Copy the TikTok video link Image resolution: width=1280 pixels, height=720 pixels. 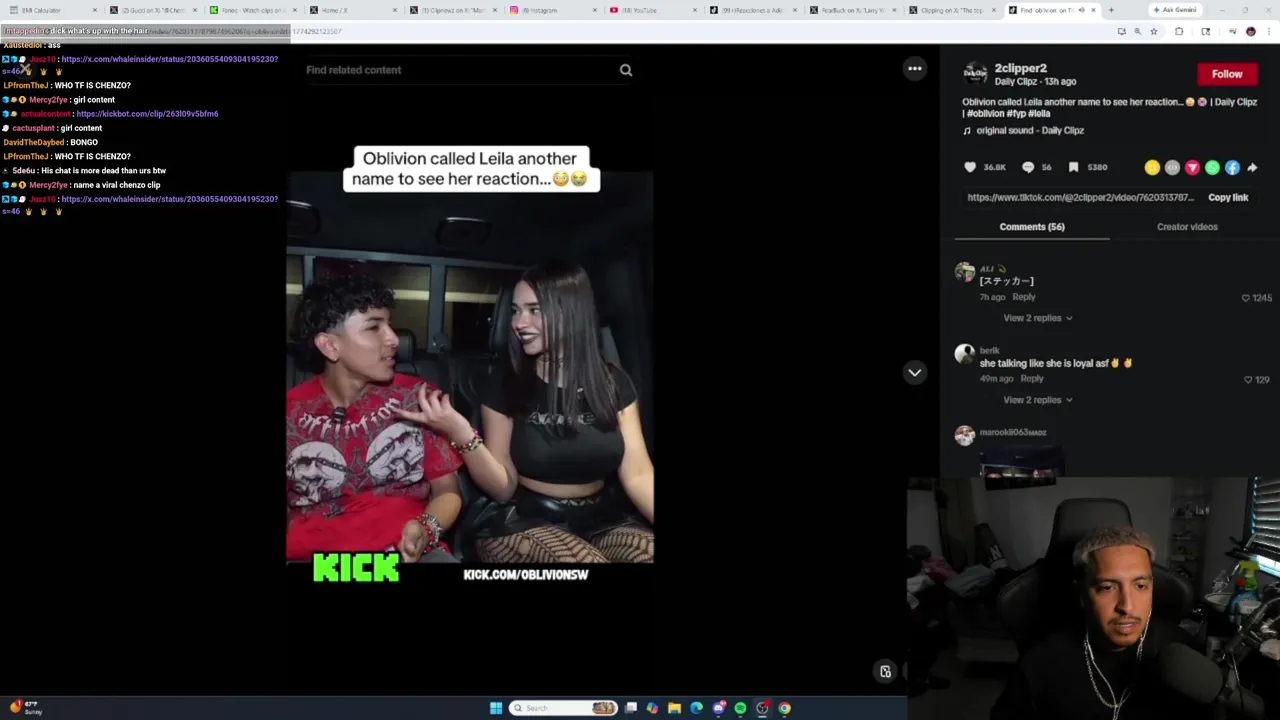point(1228,198)
